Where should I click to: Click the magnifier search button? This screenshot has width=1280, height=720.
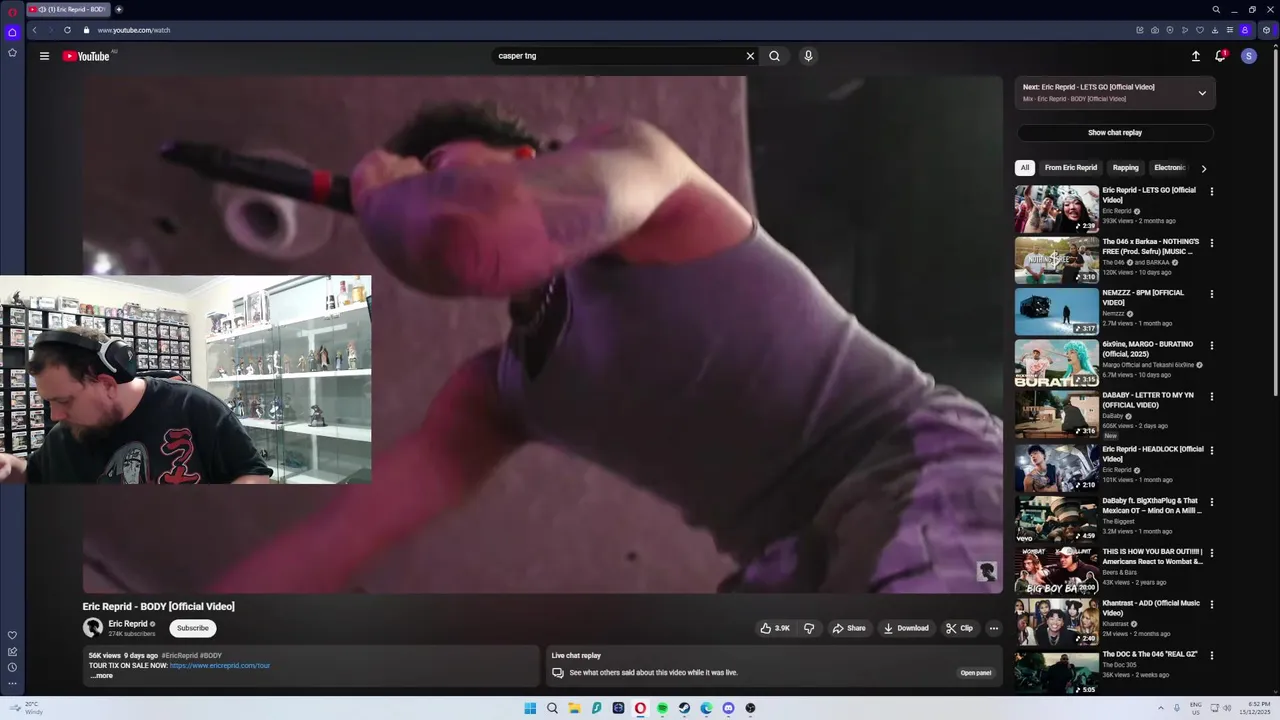pos(774,56)
